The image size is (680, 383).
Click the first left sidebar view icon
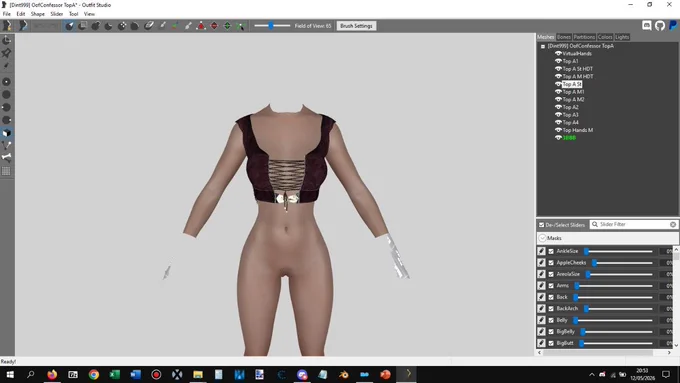7,40
